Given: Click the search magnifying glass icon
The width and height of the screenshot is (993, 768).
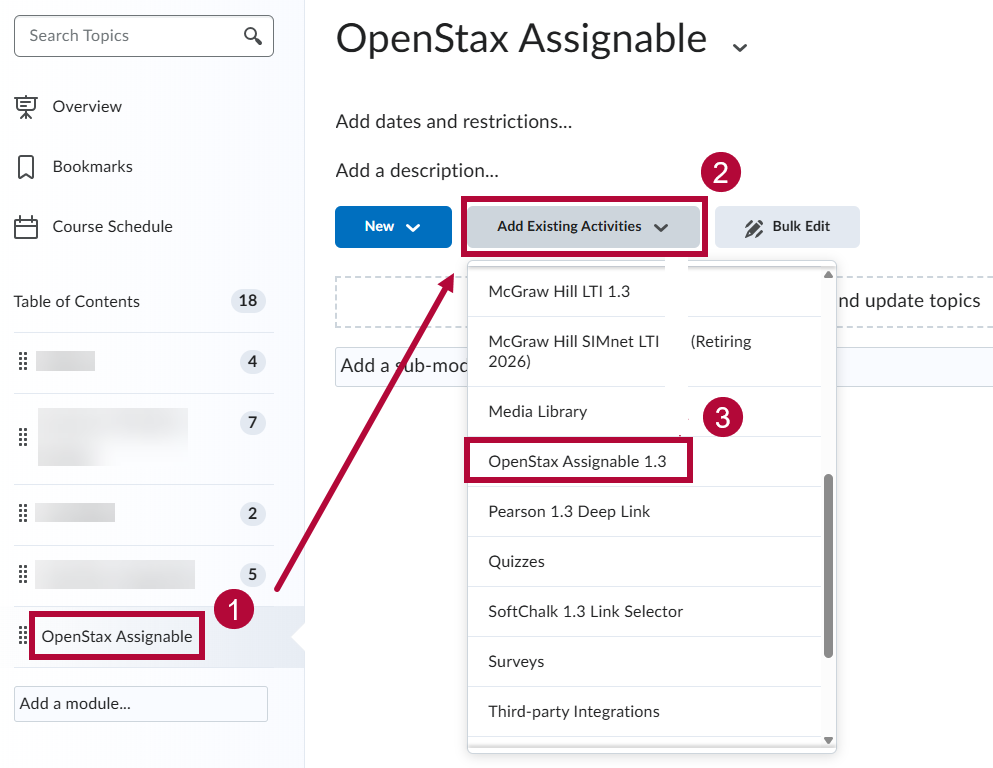Looking at the screenshot, I should [254, 35].
